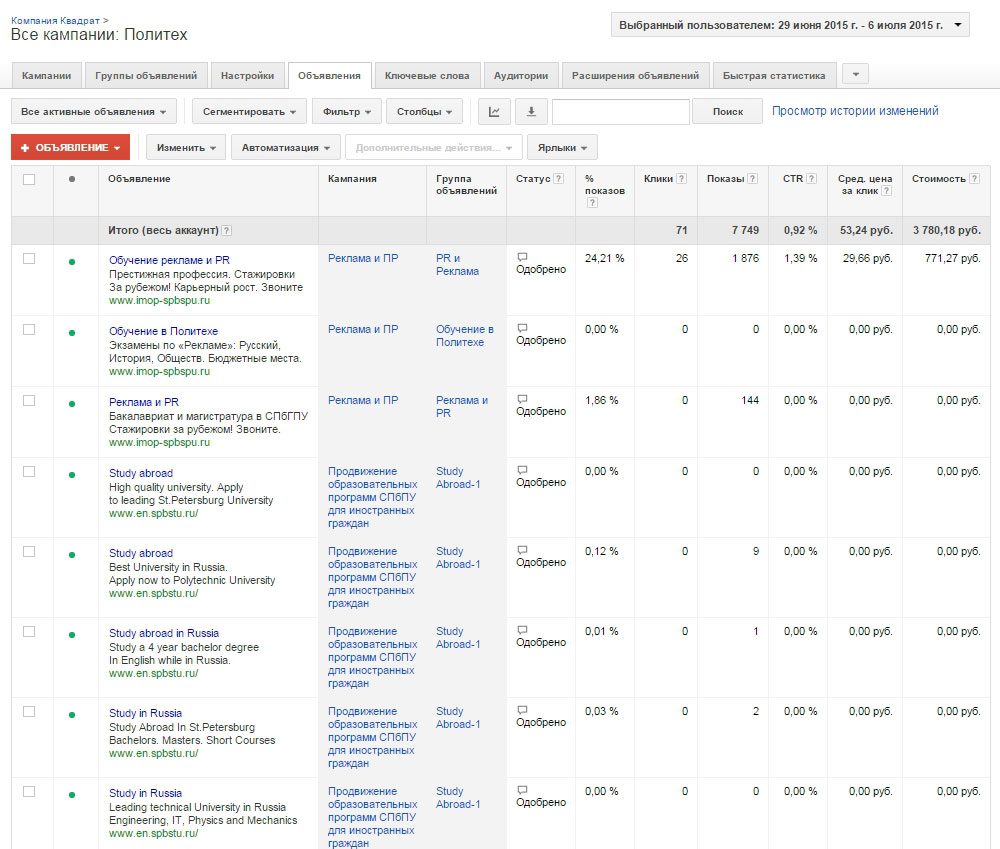Click help icon next to Статус header
Screen dimensions: 1000x849
[x=559, y=179]
